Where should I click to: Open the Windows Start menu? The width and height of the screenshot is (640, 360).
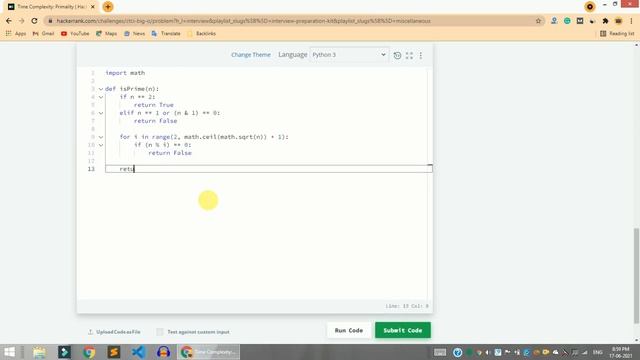(9, 352)
